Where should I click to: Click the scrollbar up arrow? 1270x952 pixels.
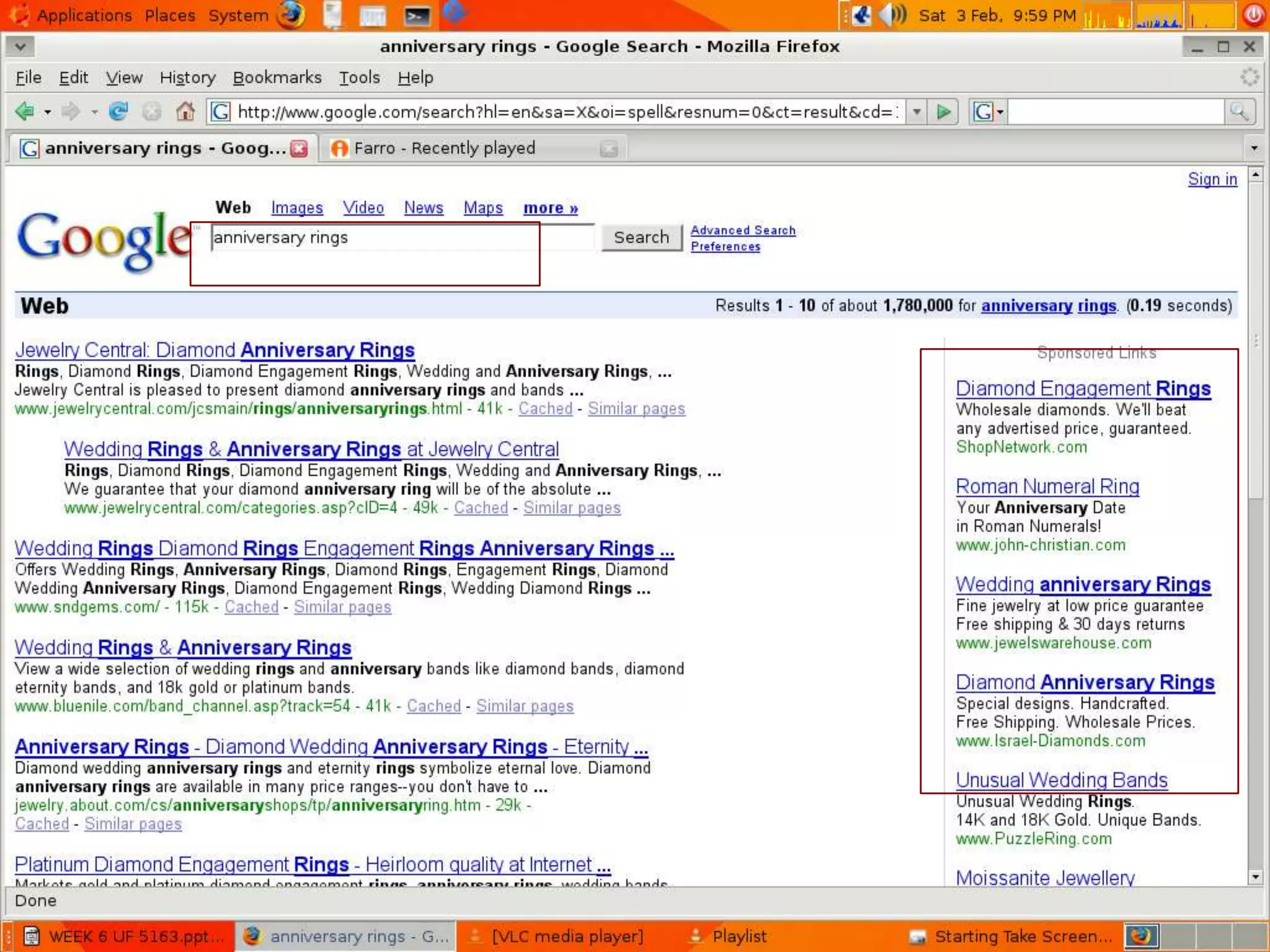[x=1256, y=175]
